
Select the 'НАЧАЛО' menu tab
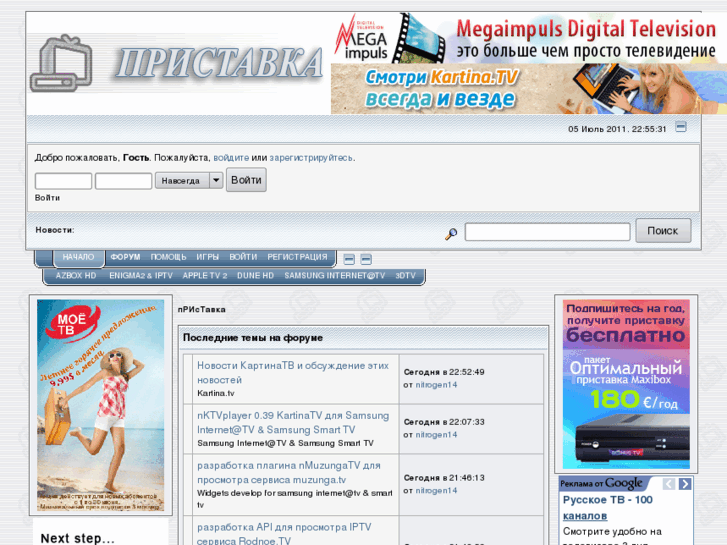pyautogui.click(x=78, y=257)
